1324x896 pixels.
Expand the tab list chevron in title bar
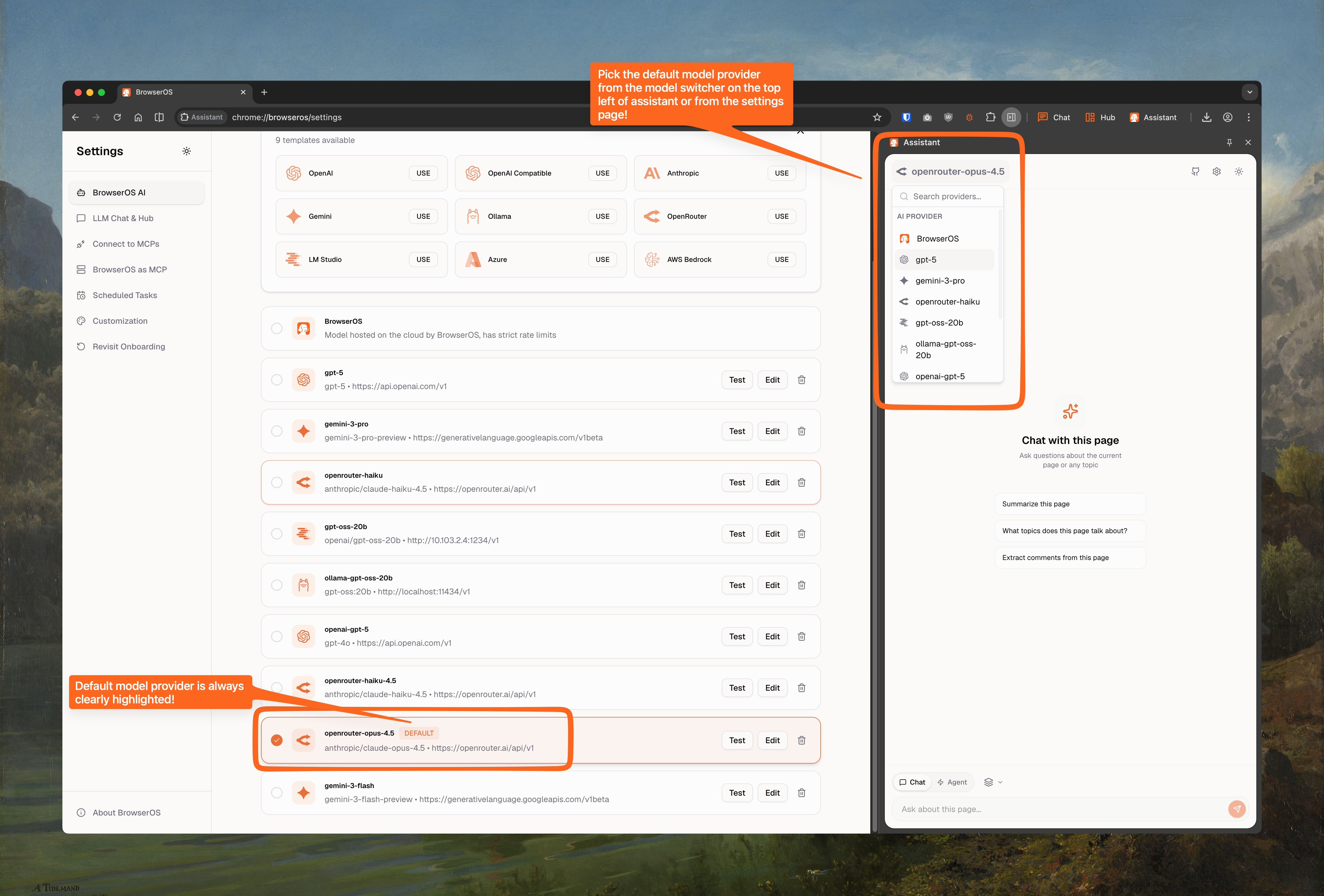[x=1249, y=92]
